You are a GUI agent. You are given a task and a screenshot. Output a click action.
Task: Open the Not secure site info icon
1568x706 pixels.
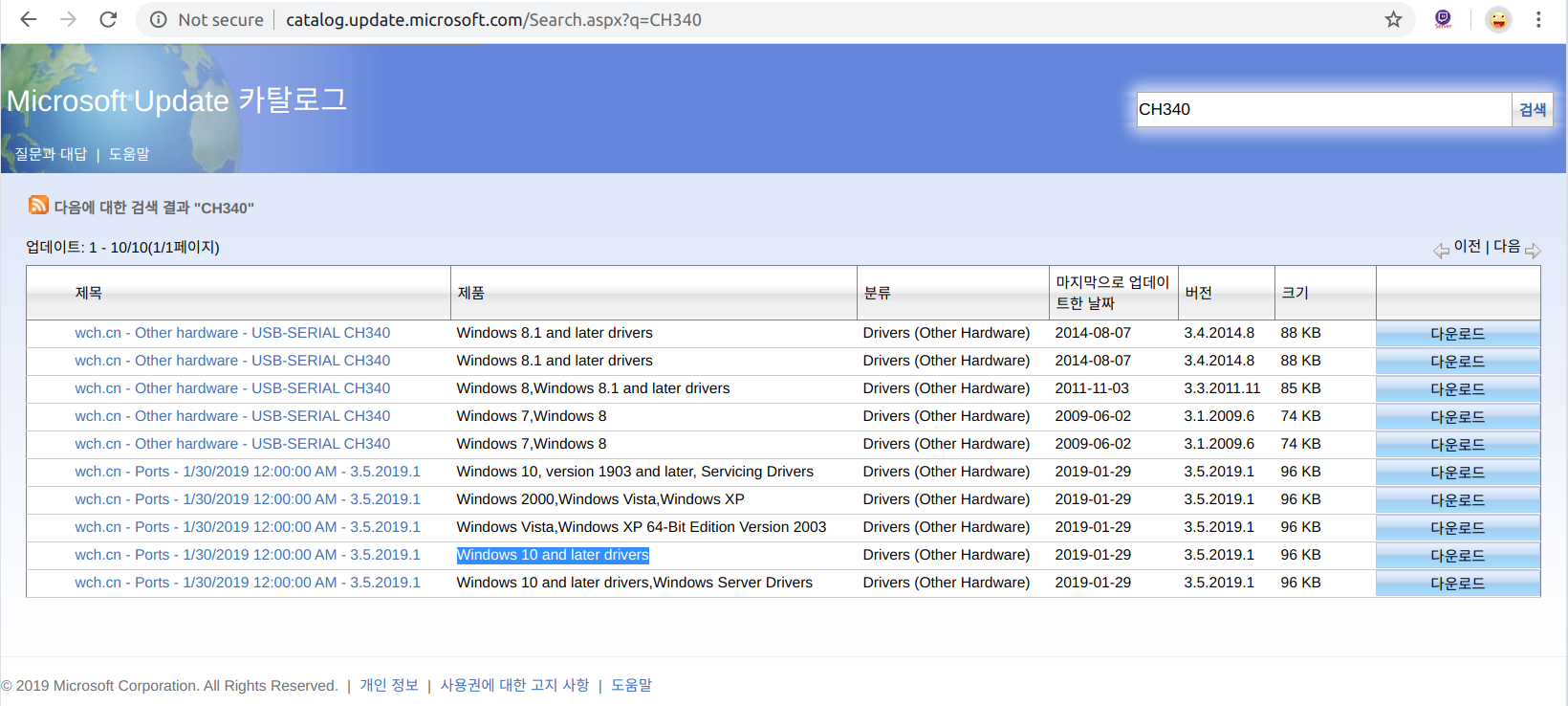coord(159,20)
